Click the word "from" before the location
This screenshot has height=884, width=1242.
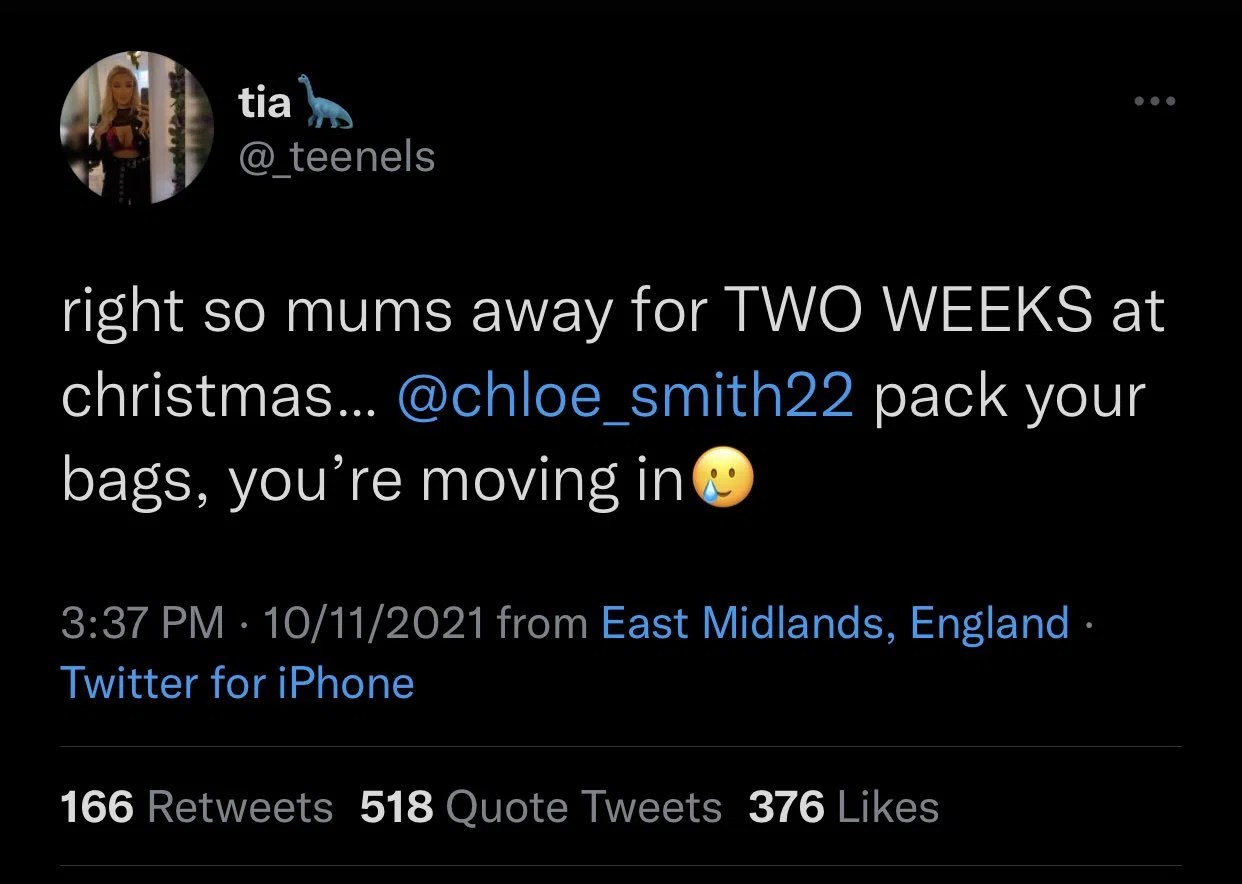(x=542, y=623)
